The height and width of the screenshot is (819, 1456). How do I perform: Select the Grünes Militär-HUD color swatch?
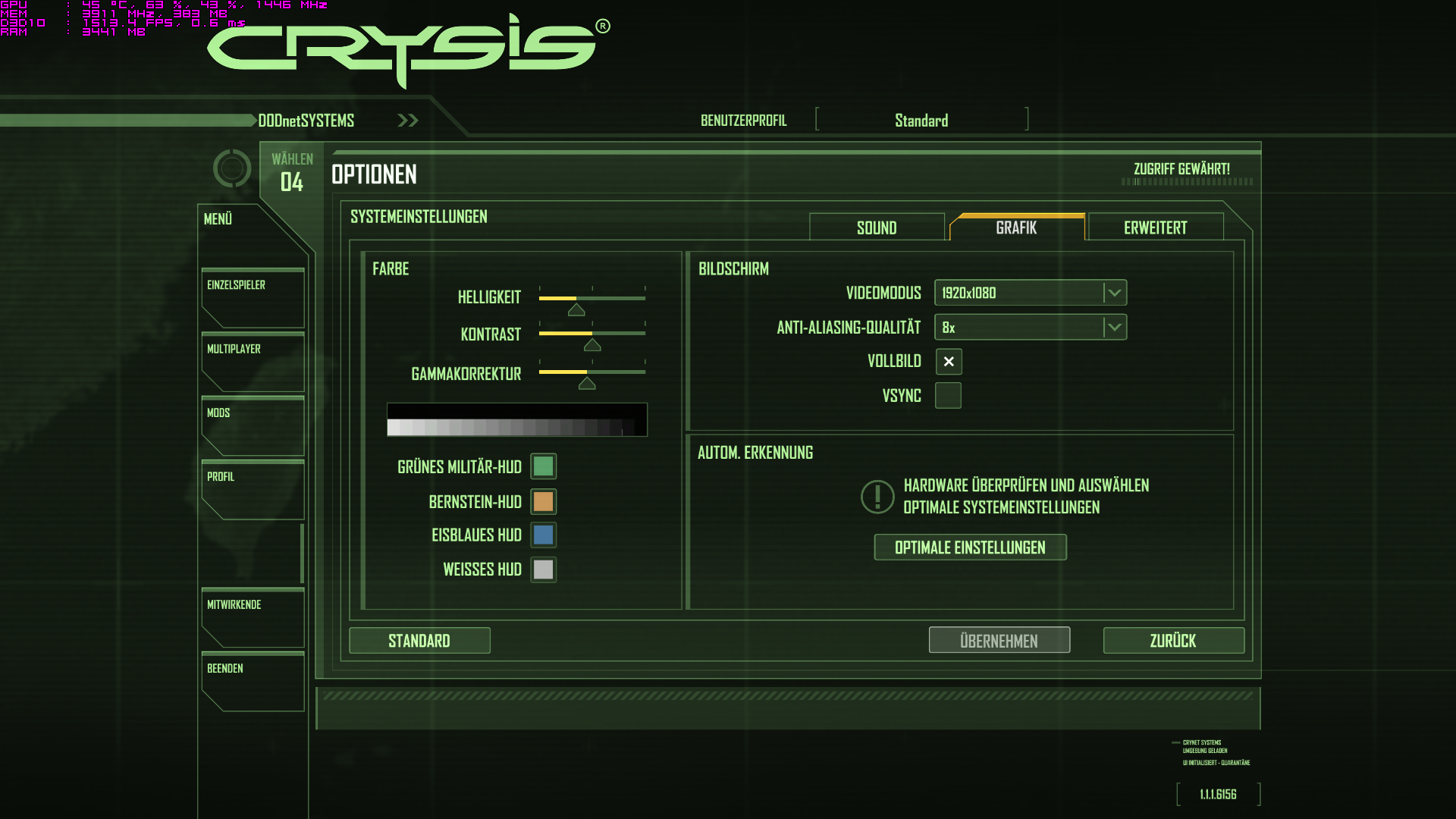[x=543, y=466]
